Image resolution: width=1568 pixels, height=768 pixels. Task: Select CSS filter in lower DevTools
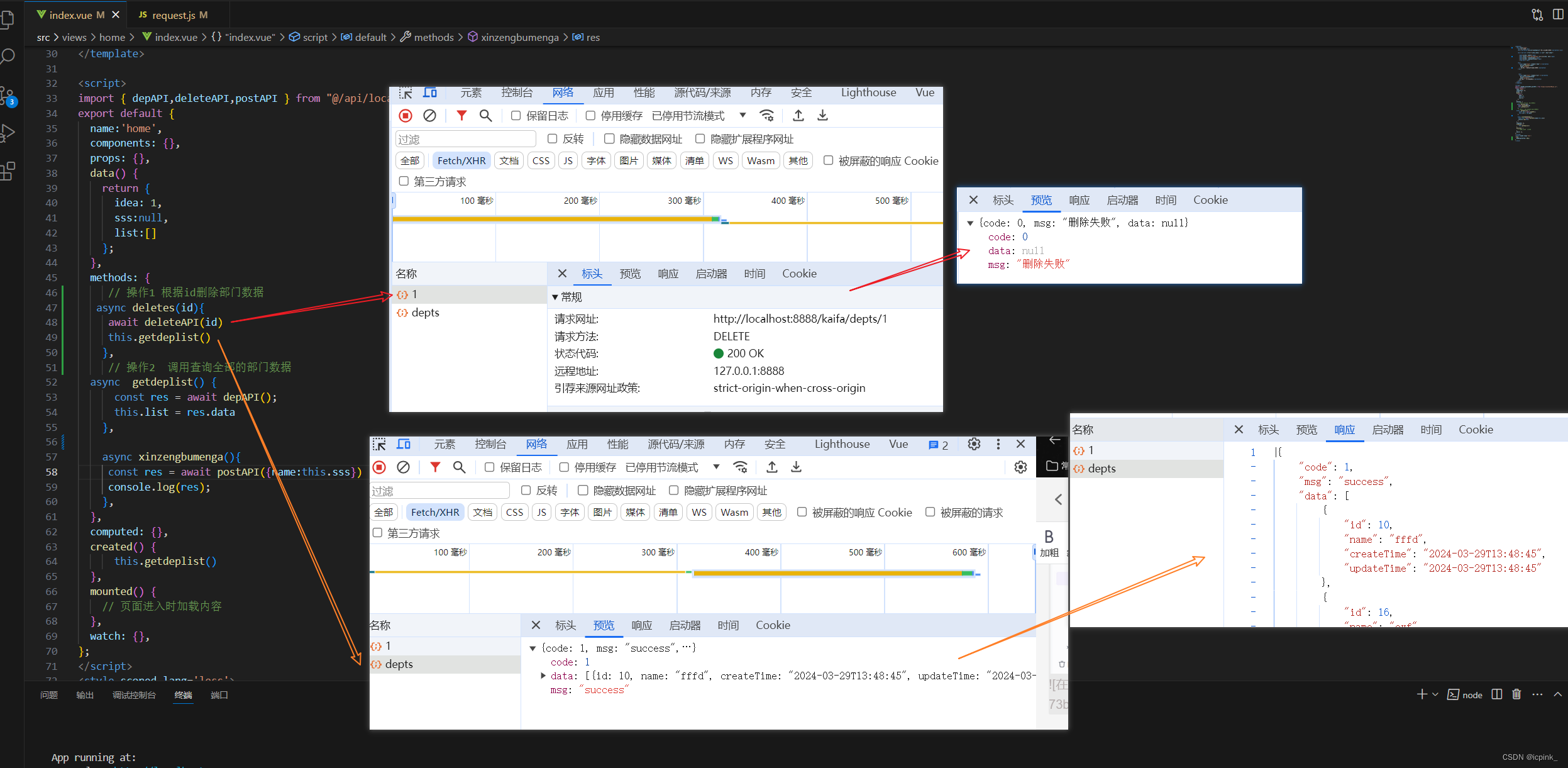tap(514, 513)
